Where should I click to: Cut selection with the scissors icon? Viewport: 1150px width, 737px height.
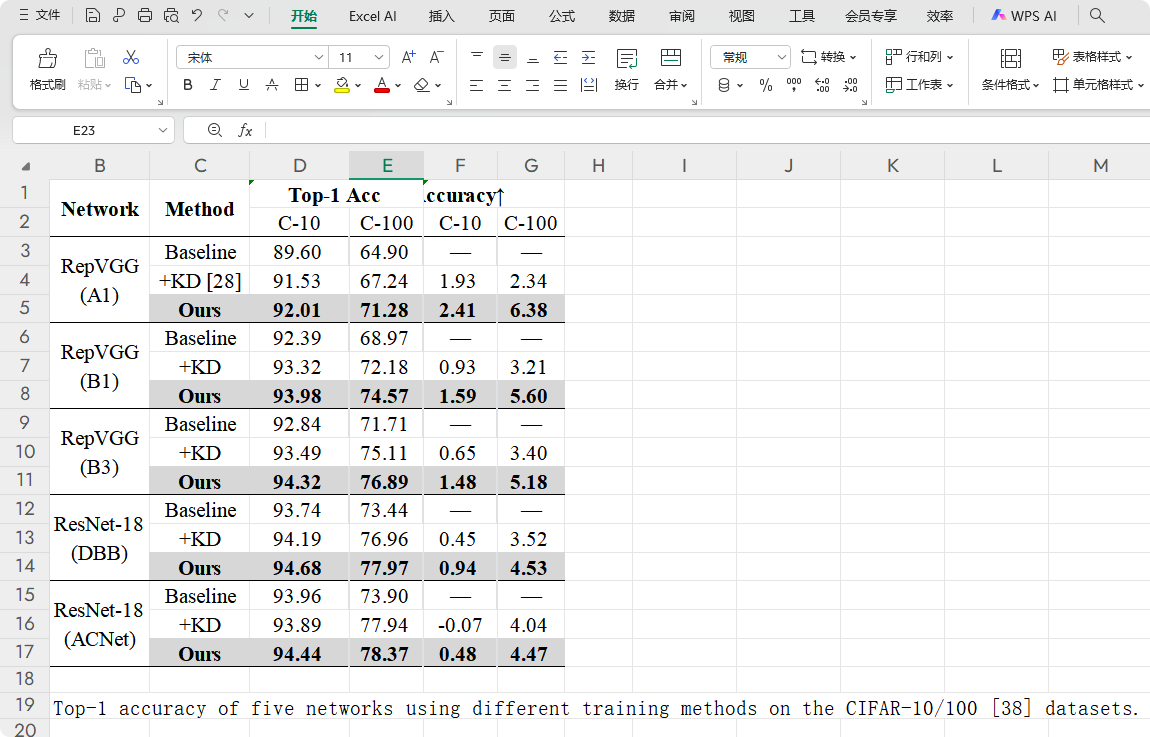(131, 57)
